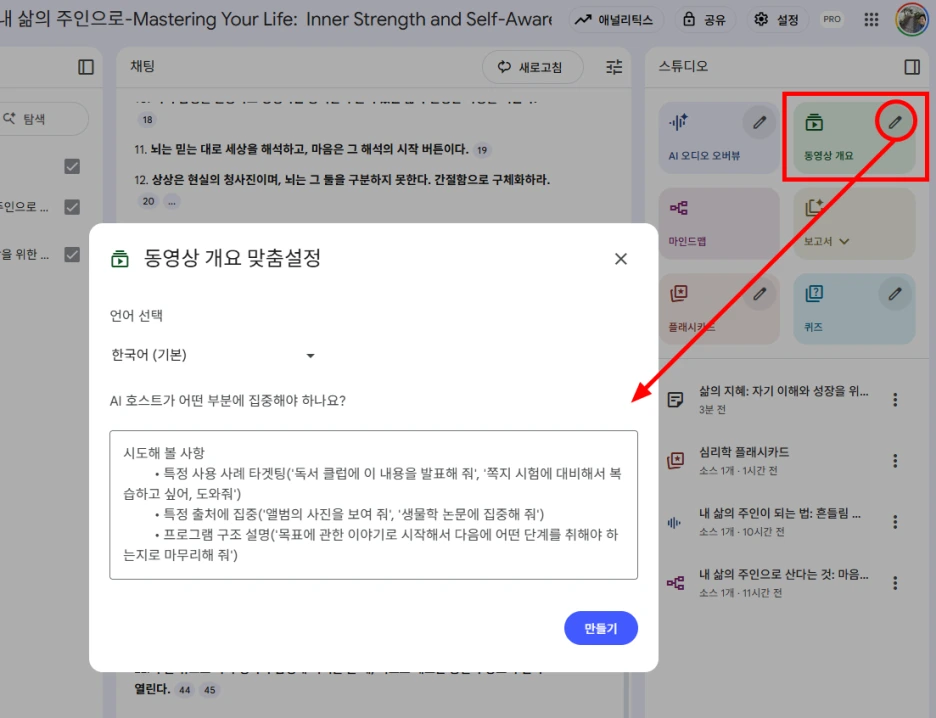Screen dimensions: 936x718
Task: Open chat configuration sliders icon
Action: [x=614, y=67]
